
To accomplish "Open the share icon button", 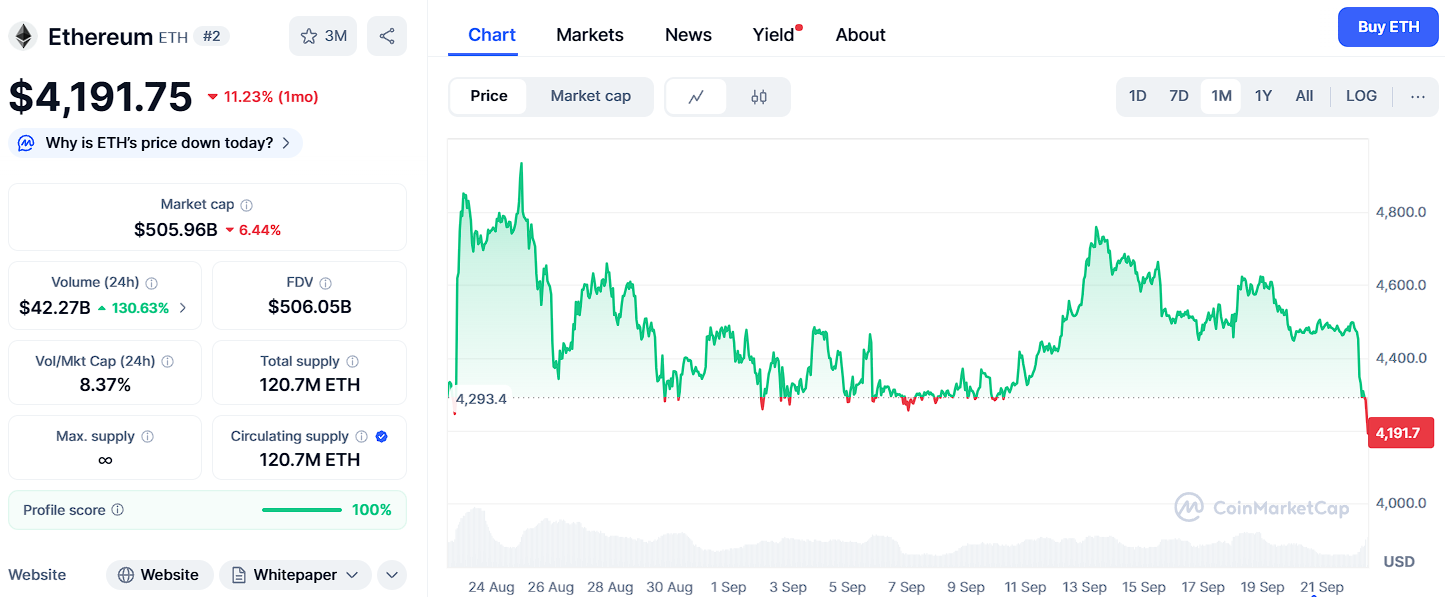I will coord(387,37).
